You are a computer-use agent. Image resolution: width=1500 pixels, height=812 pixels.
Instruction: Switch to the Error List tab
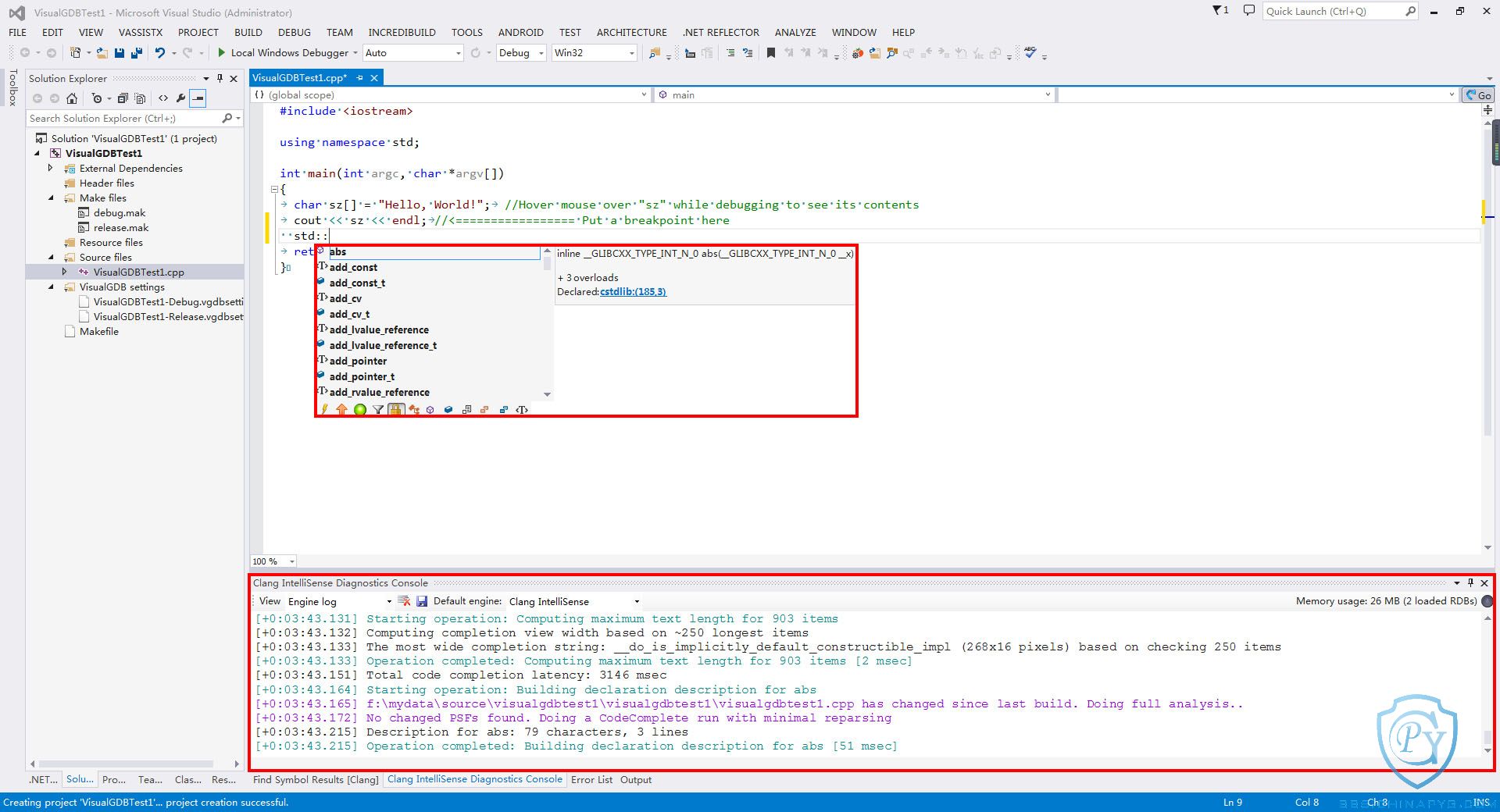click(591, 779)
